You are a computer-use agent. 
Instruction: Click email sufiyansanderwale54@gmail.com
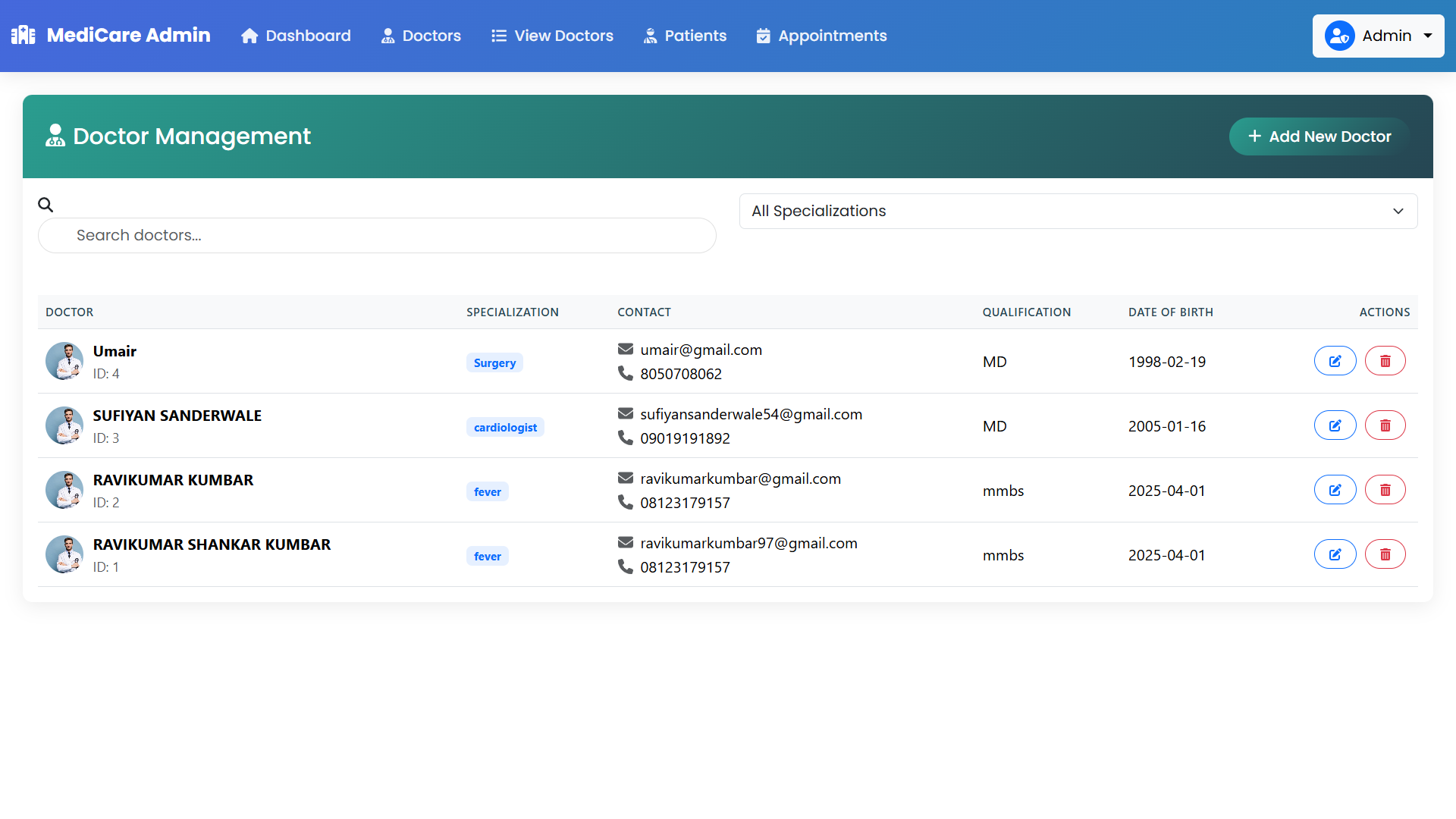tap(751, 414)
